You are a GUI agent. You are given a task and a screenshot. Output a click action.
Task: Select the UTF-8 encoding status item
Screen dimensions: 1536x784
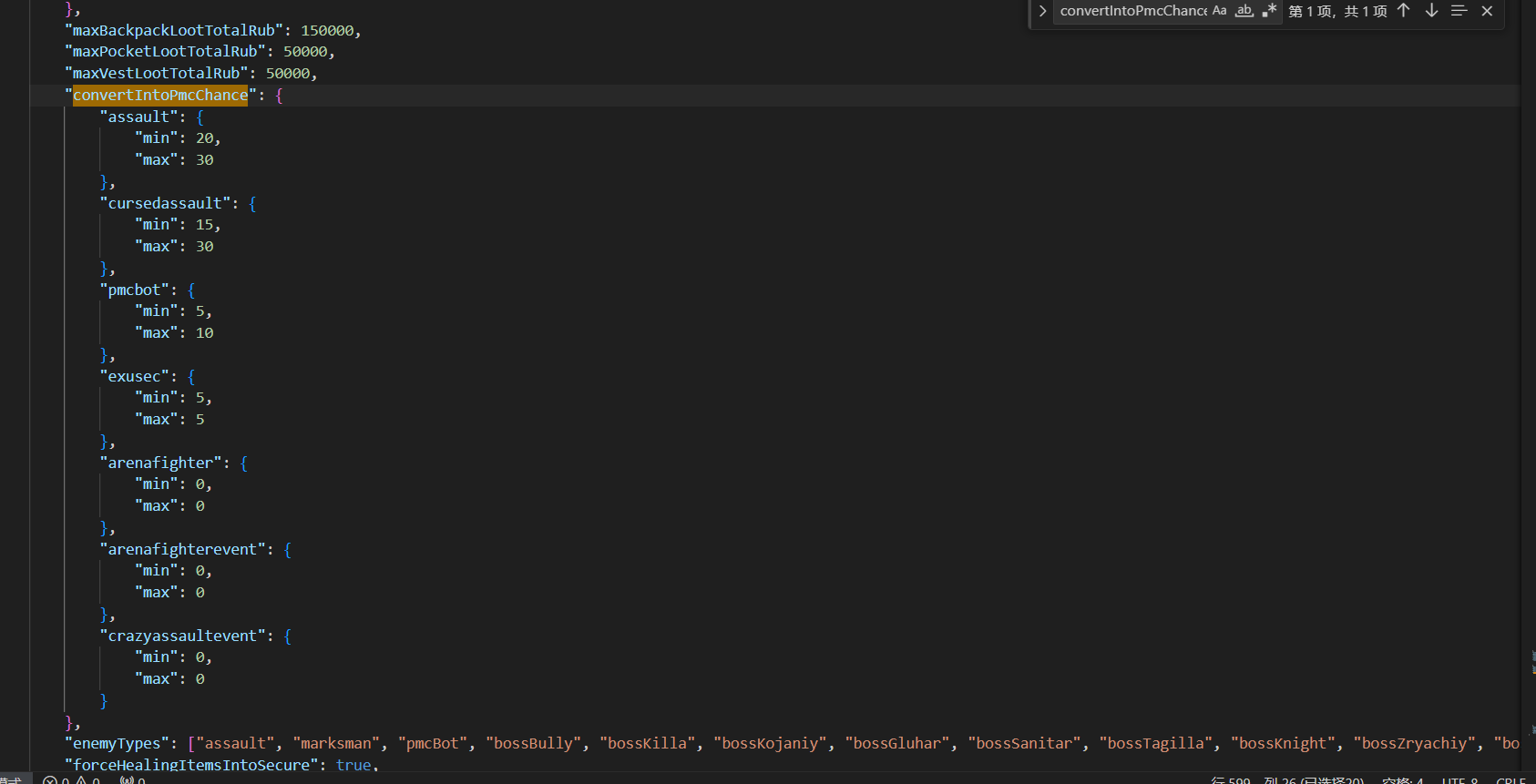click(1459, 780)
